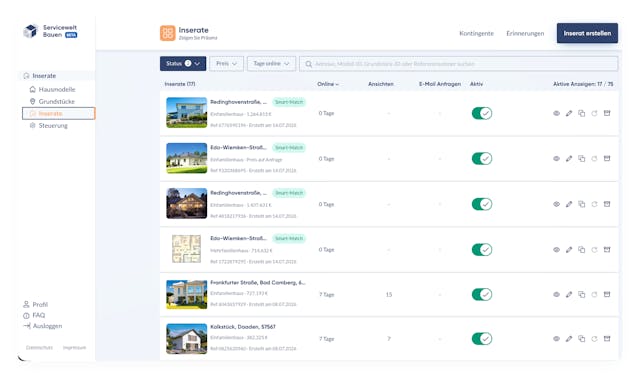Archive the Redinghovenstraße listing with night-lit house
Screen dimensions: 640x379
pyautogui.click(x=607, y=204)
